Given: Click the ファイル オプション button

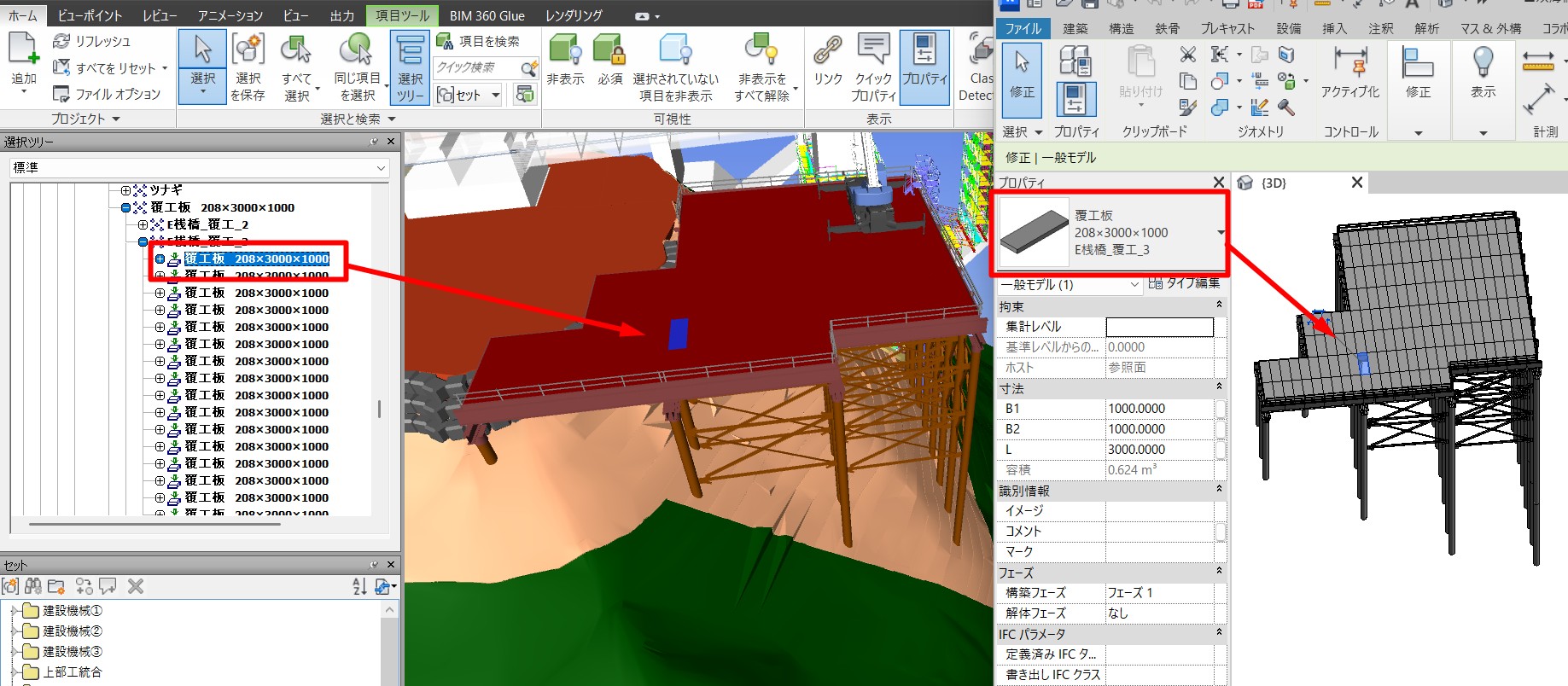Looking at the screenshot, I should tap(107, 94).
